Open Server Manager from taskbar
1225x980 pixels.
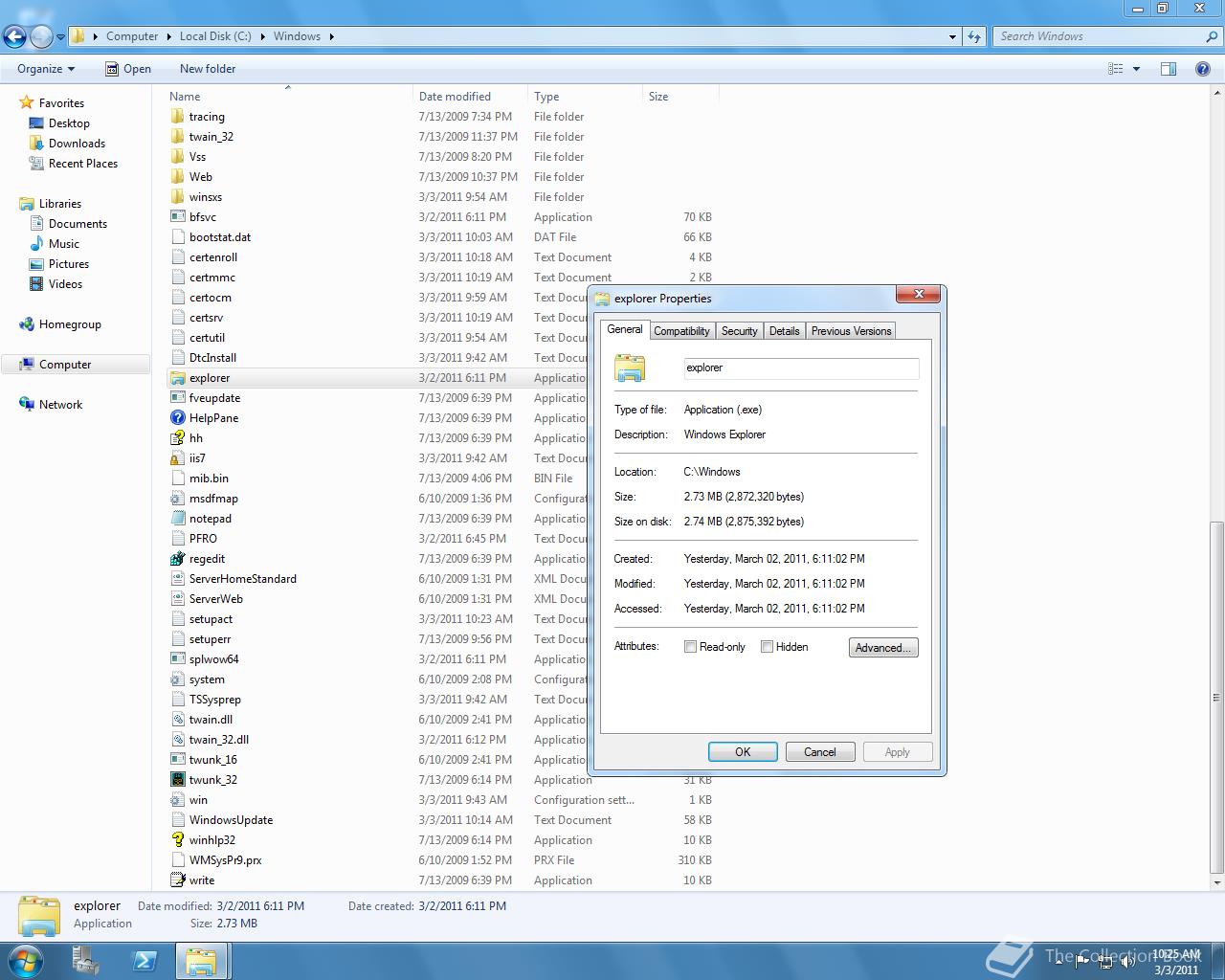coord(86,961)
